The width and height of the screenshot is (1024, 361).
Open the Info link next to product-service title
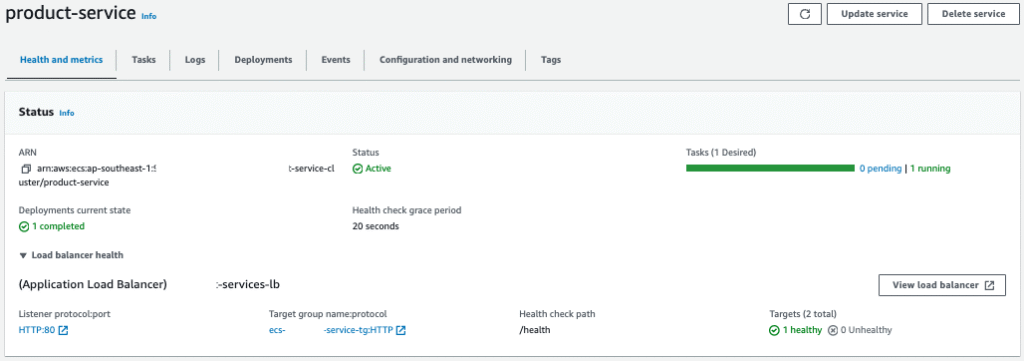pos(149,16)
